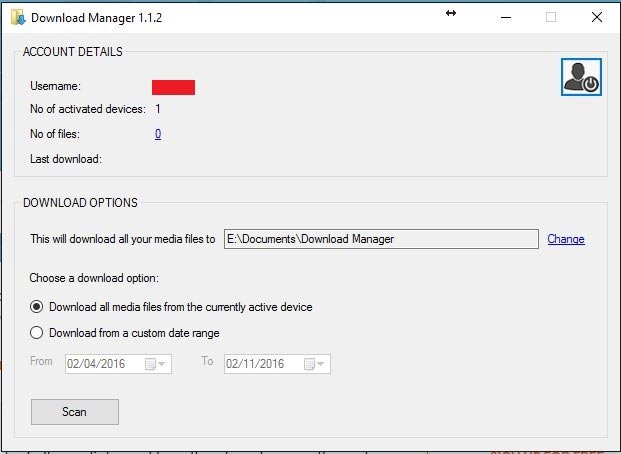Click the To date value 02/11/2016
621x454 pixels.
[255, 364]
